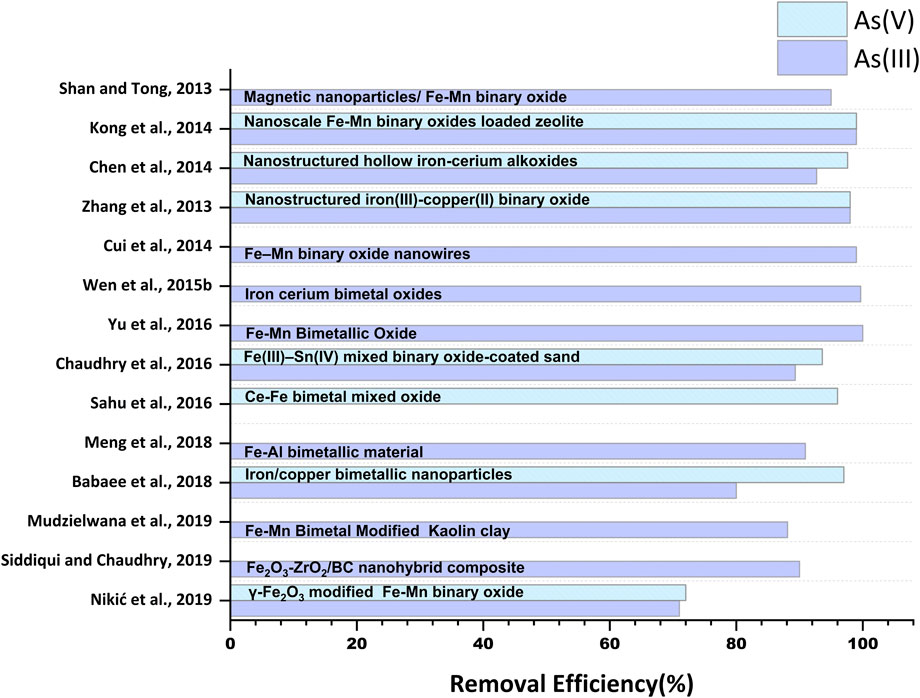Click 'Iron cerium bimetal oxides' bar label

[343, 294]
